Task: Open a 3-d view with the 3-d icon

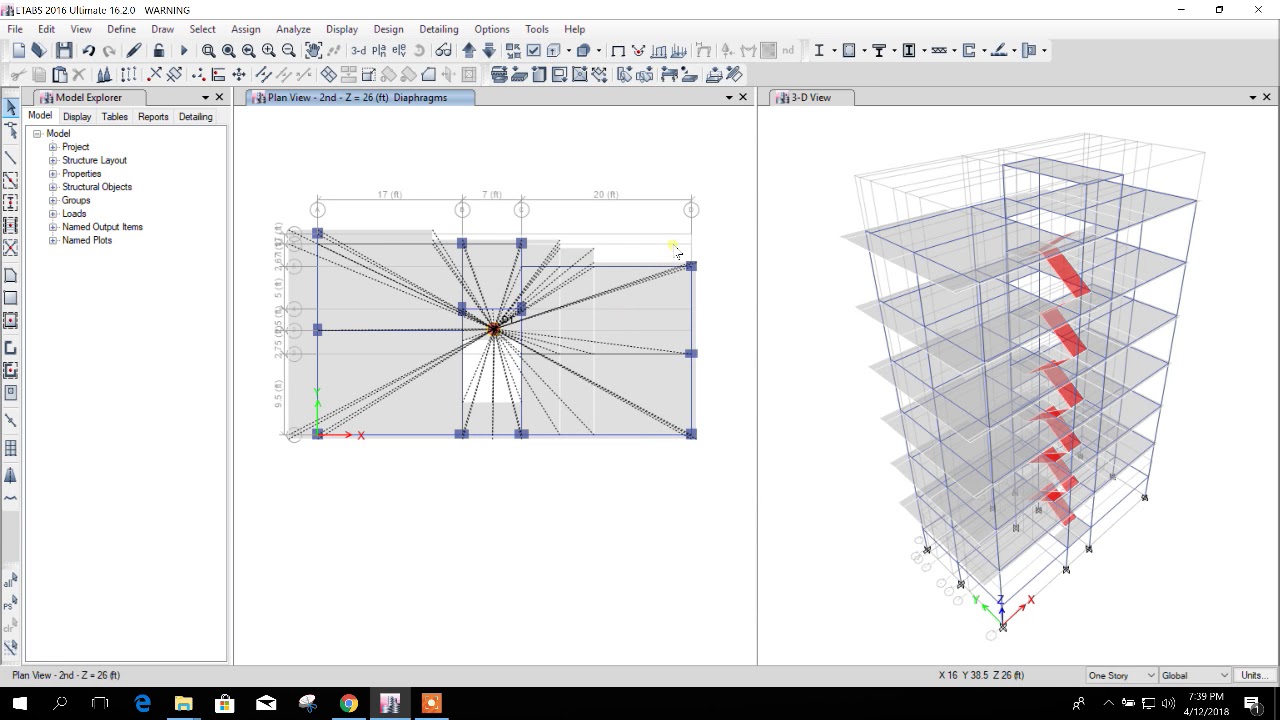Action: coord(357,50)
